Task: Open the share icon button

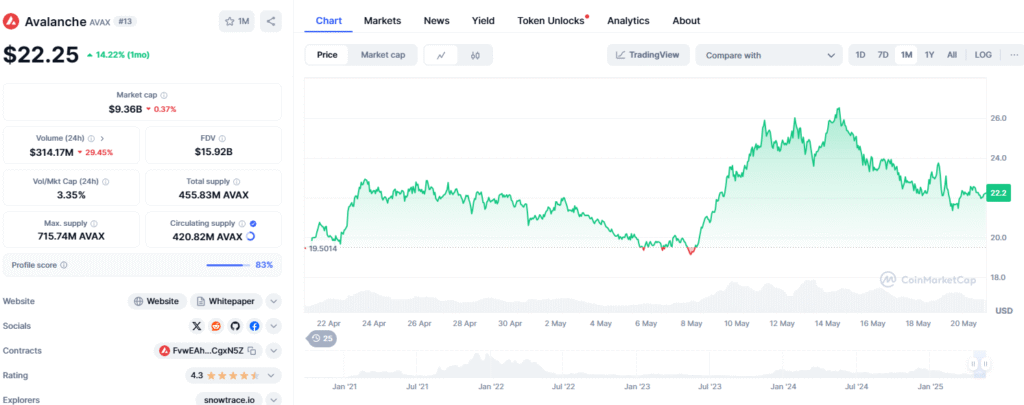Action: 271,21
